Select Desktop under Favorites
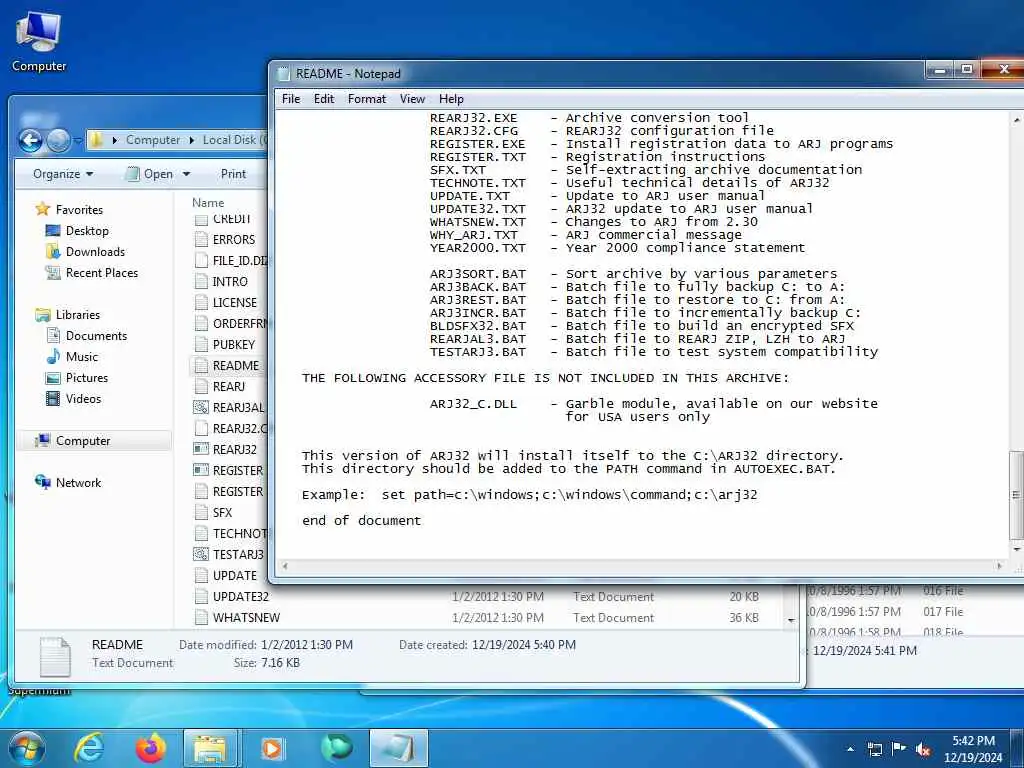 87,231
